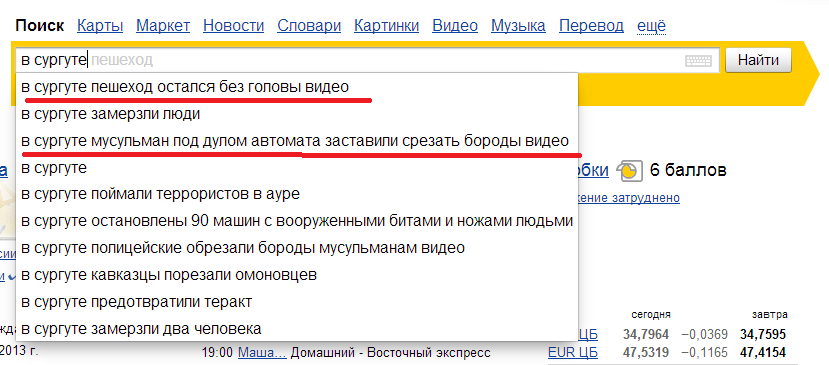The width and height of the screenshot is (829, 365).
Task: Choose suggestion 'в сургуте замерзли два человека'
Action: [x=297, y=328]
